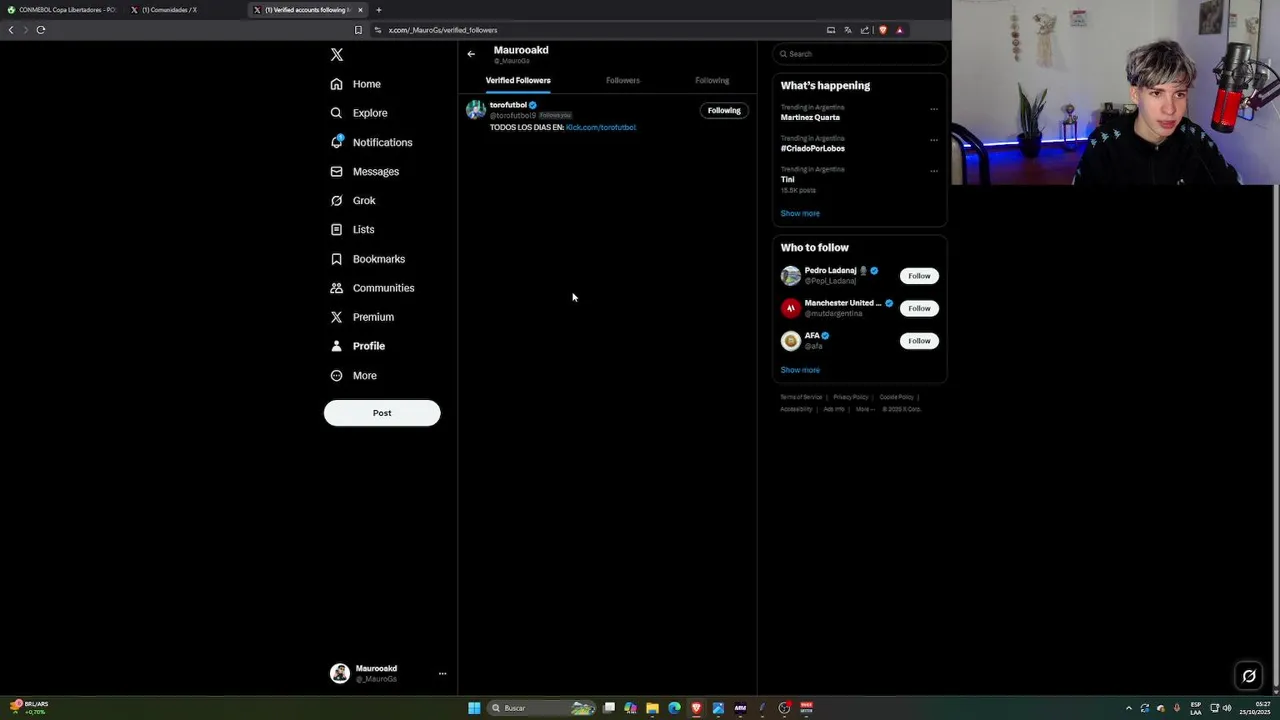Screen dimensions: 1280x720
Task: Click the white Post button
Action: click(x=382, y=413)
